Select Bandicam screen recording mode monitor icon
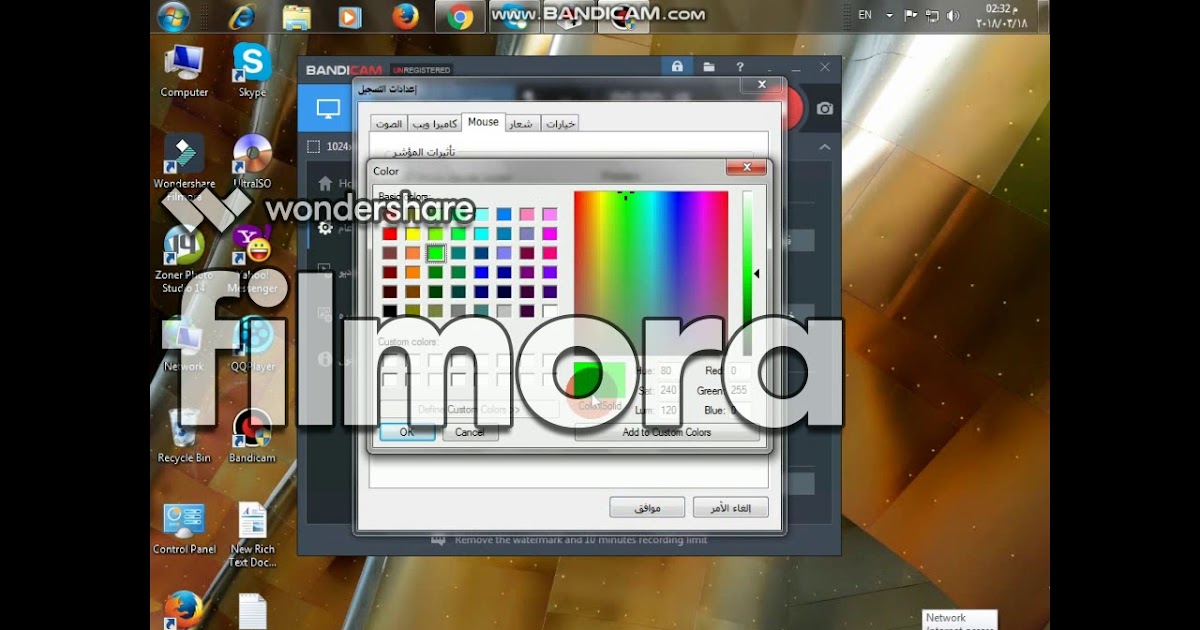Screen dimensions: 1200x630 click(x=328, y=109)
